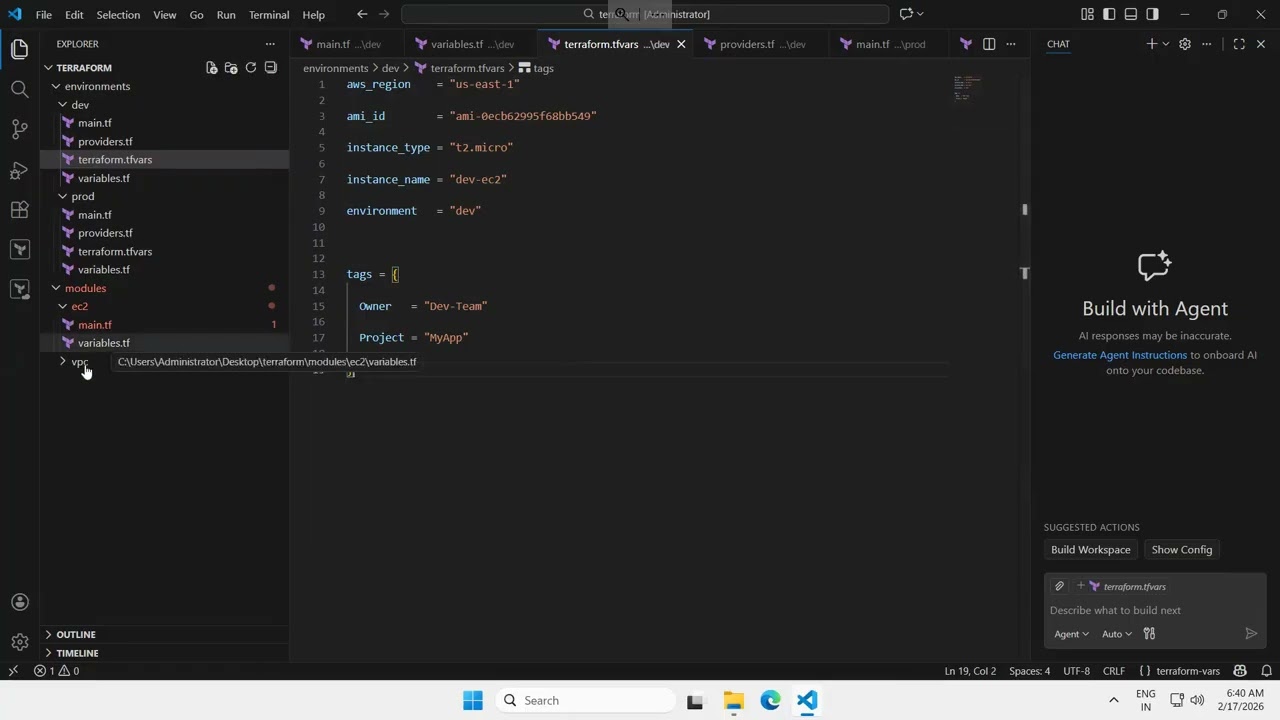Screen dimensions: 1280x720
Task: Click the New File icon in Explorer
Action: coord(212,68)
